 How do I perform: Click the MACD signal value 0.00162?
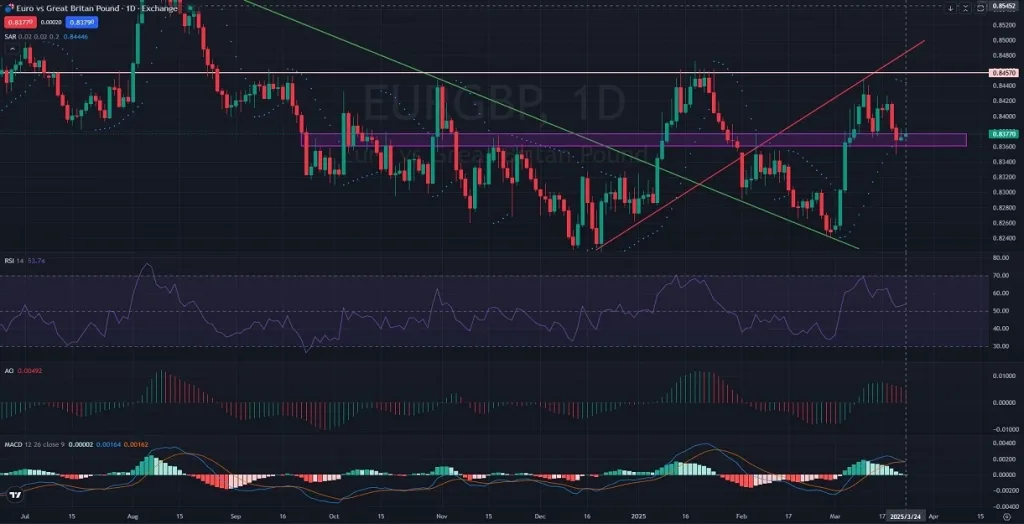click(x=136, y=445)
